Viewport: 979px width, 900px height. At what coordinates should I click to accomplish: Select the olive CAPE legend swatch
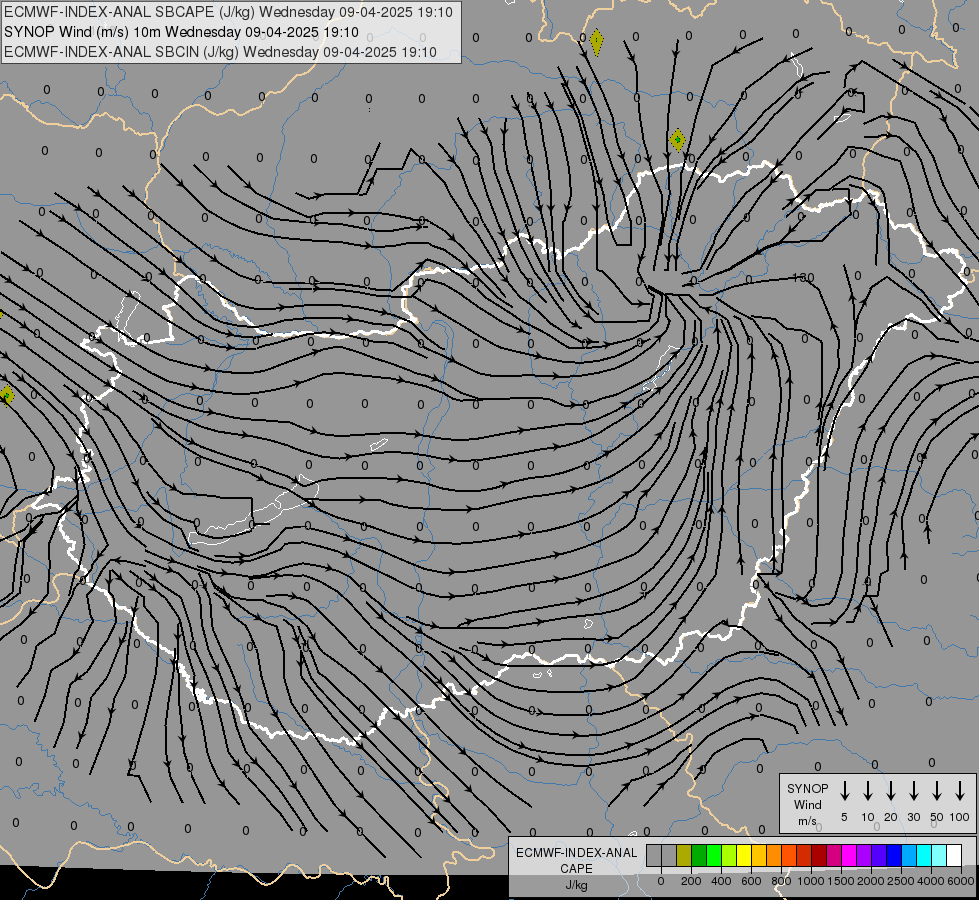[x=684, y=856]
